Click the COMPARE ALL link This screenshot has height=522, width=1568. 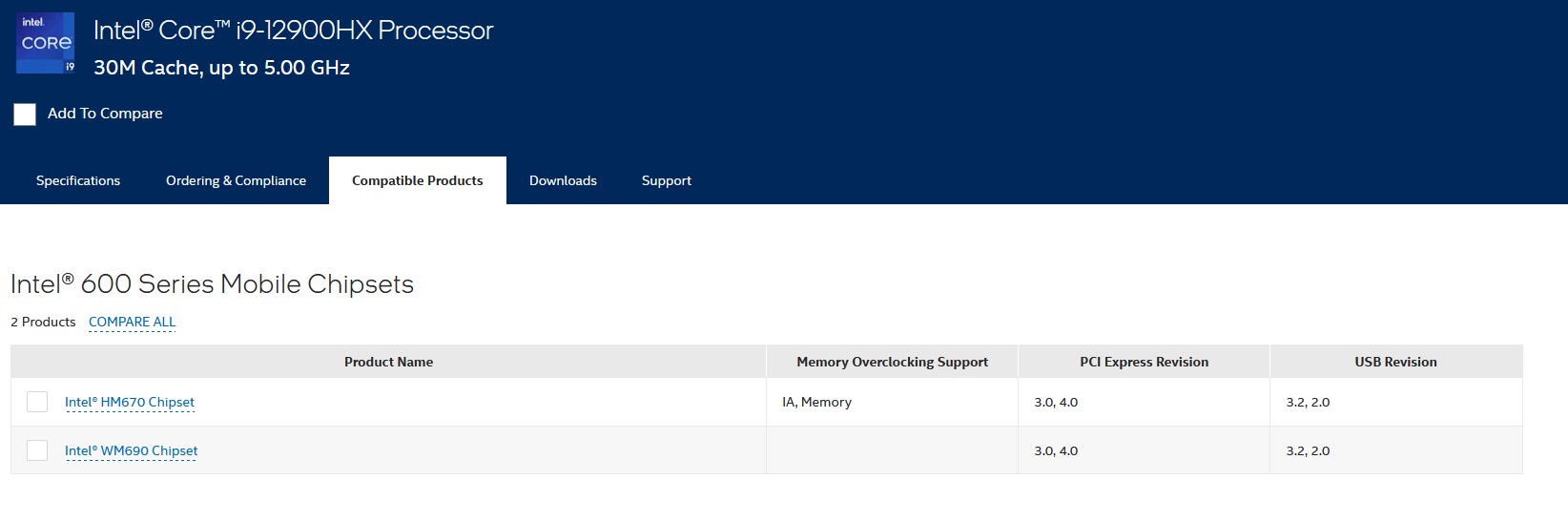tap(133, 322)
